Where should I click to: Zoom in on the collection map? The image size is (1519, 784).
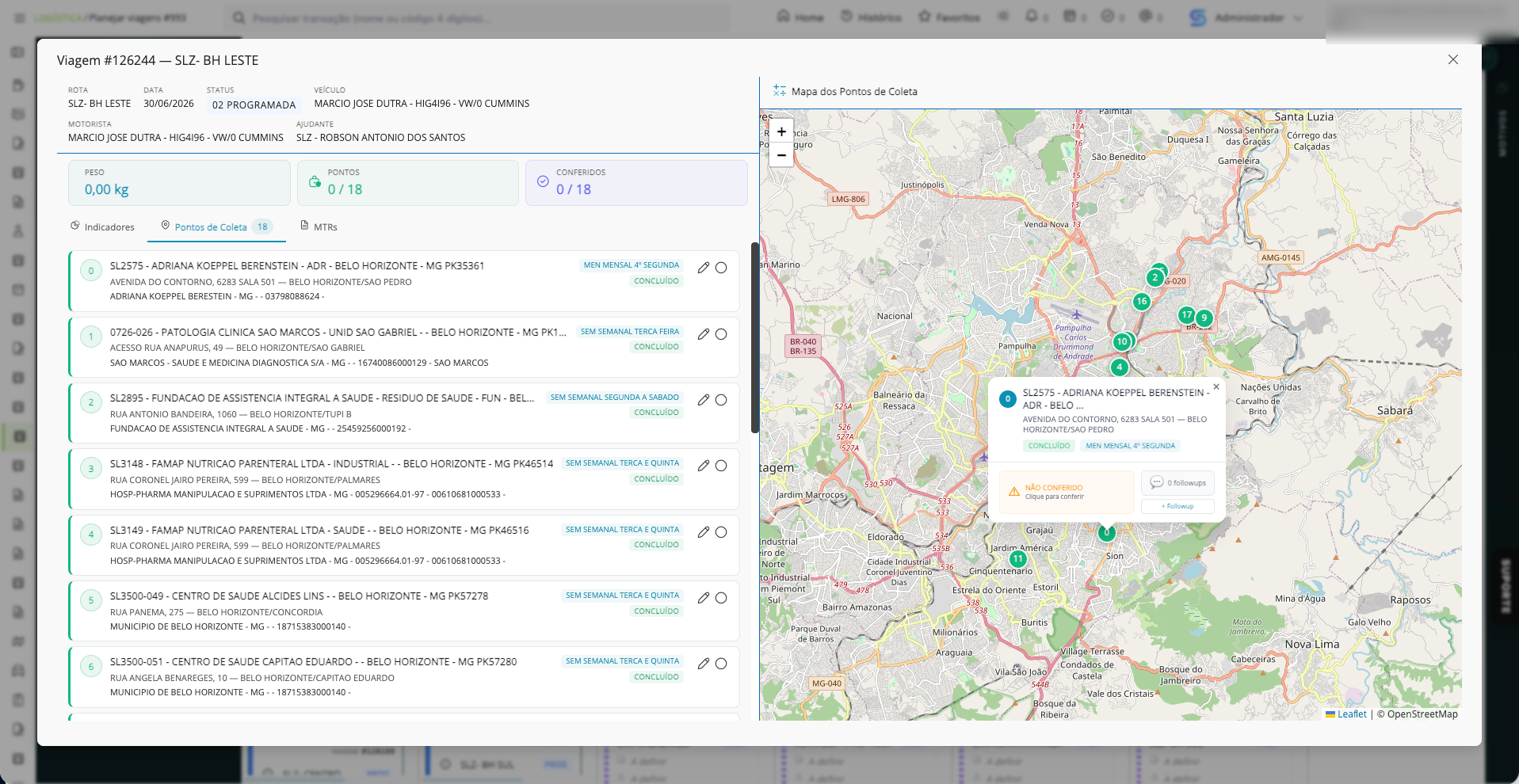coord(781,131)
